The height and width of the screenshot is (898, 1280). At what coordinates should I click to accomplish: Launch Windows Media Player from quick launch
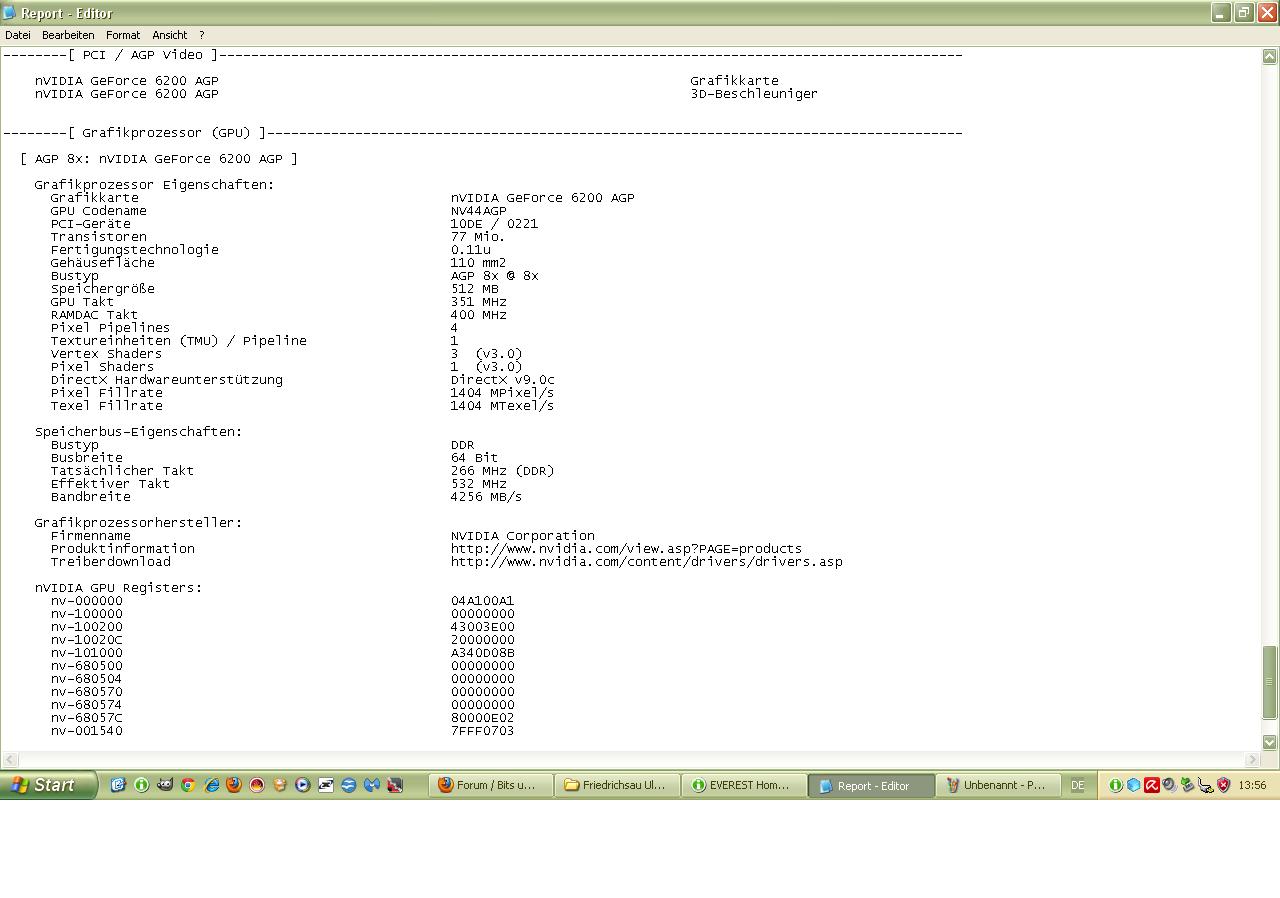point(302,785)
